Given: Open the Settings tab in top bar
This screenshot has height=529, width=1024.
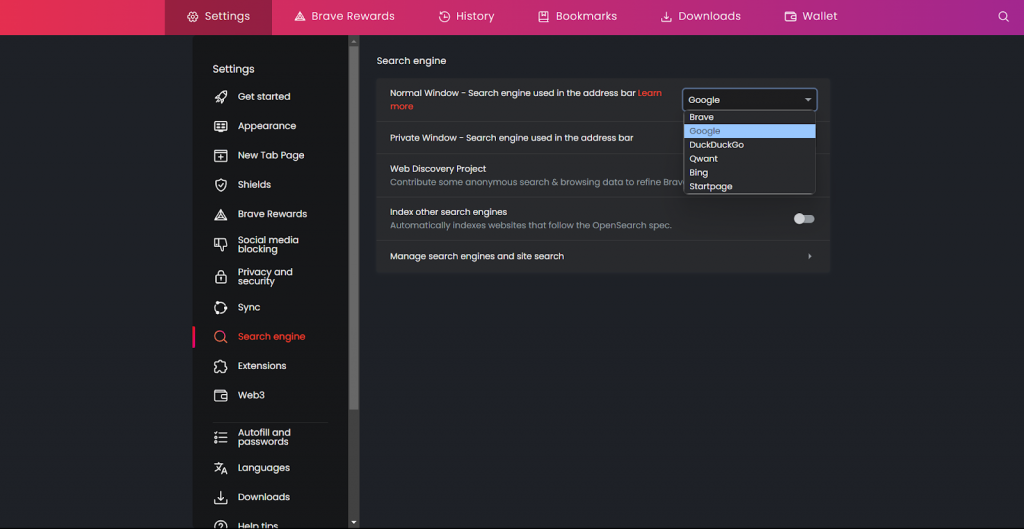Looking at the screenshot, I should click(x=218, y=17).
